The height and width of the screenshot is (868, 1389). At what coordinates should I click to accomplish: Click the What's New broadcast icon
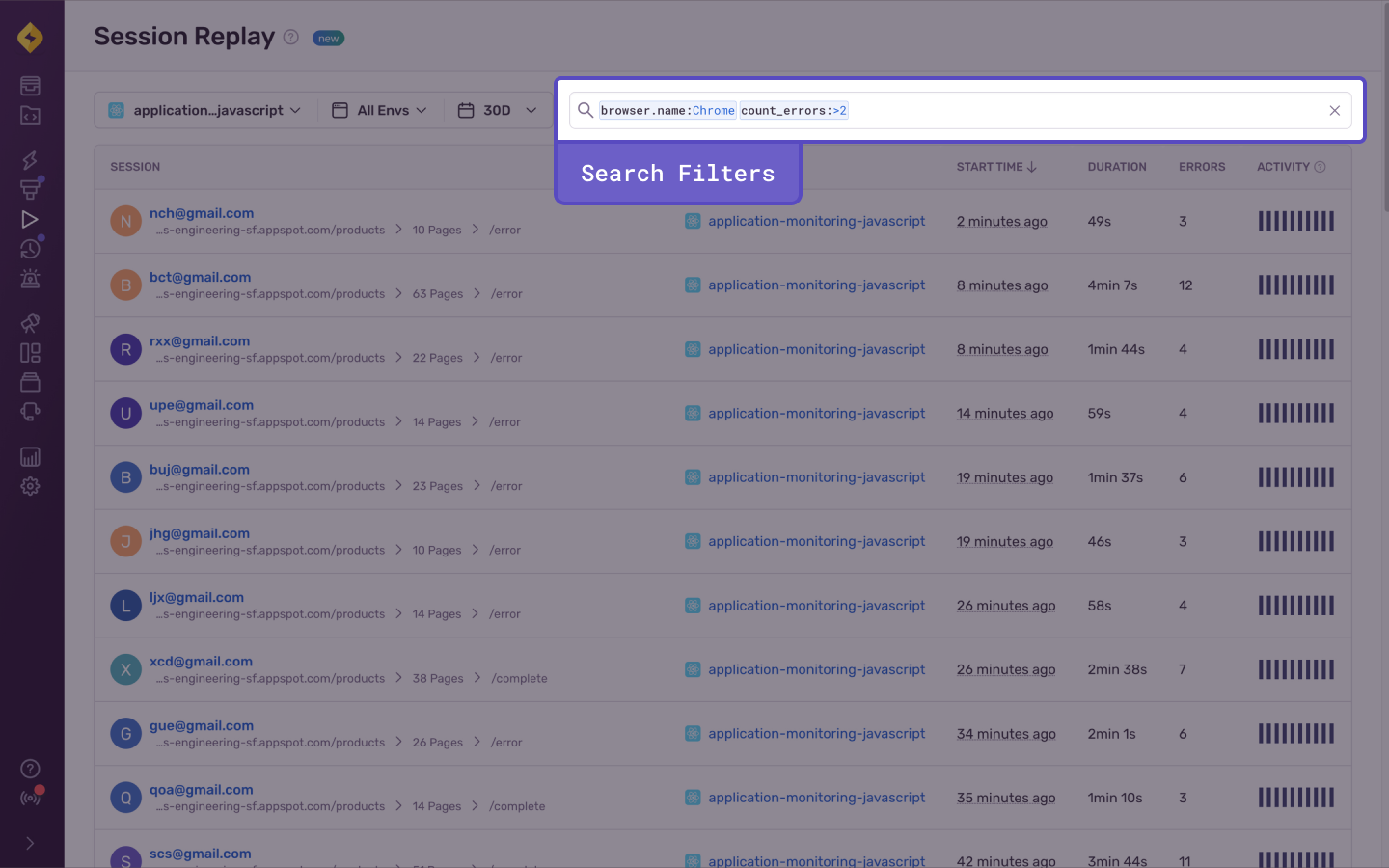point(30,797)
